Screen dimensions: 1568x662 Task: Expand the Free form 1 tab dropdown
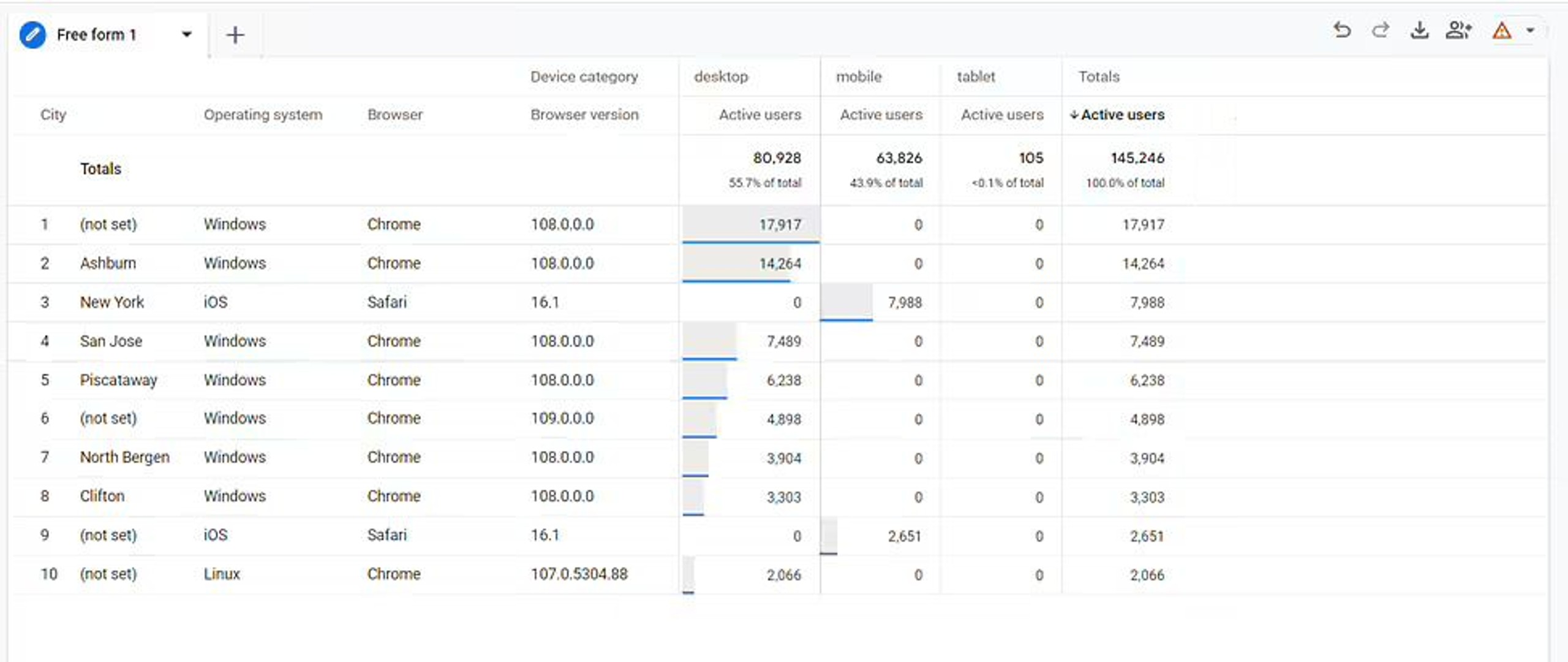pos(187,34)
